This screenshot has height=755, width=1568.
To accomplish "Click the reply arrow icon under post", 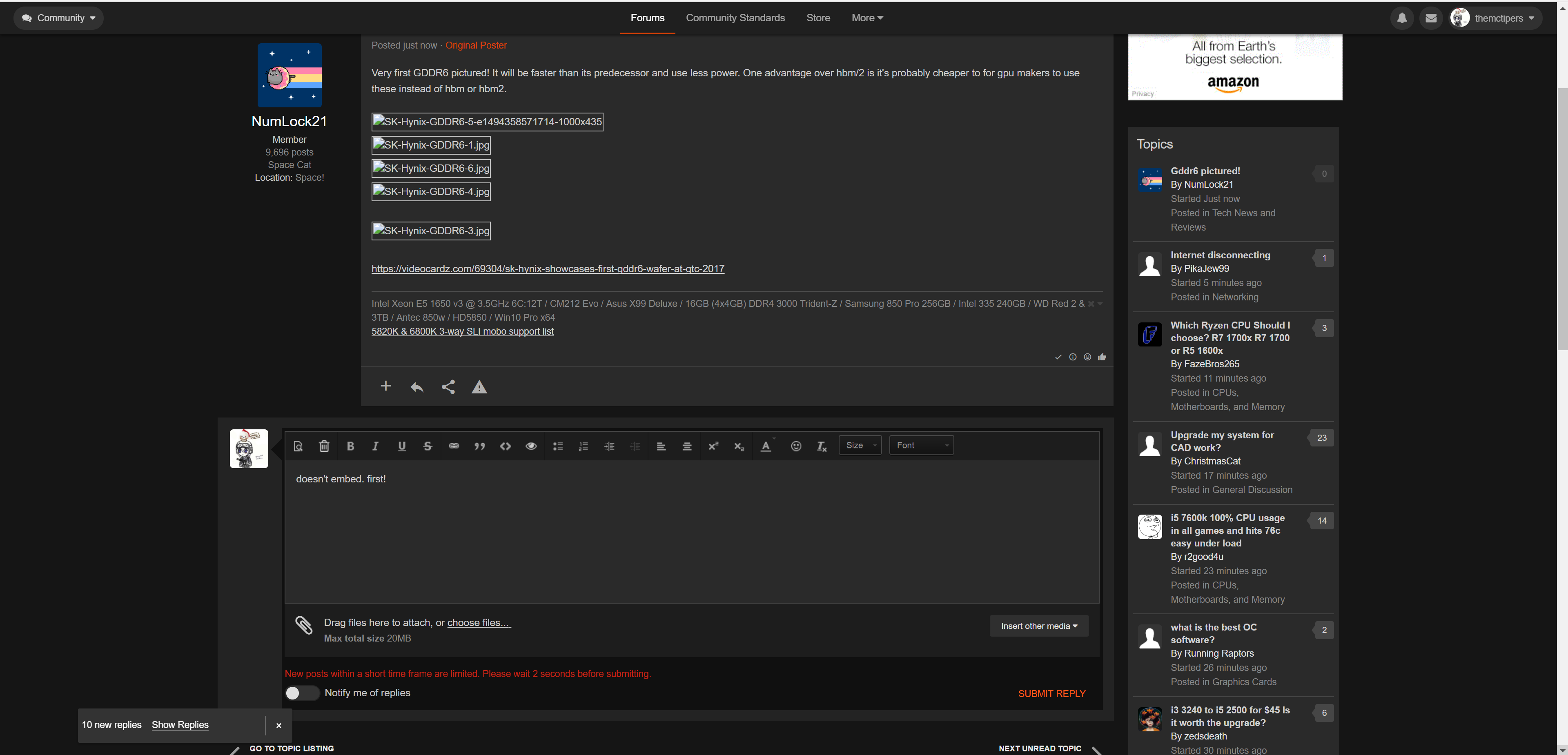I will click(417, 387).
